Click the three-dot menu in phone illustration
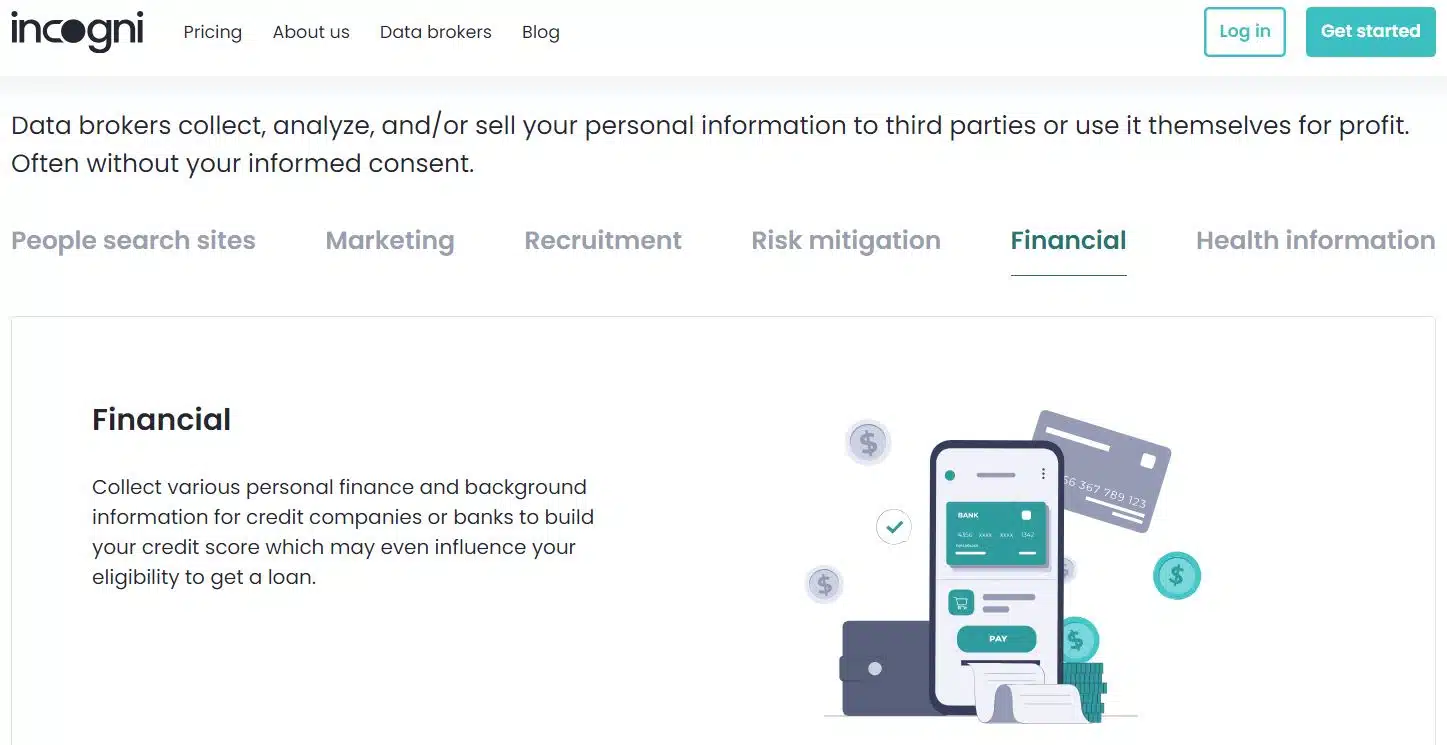This screenshot has height=745, width=1447. coord(1043,474)
